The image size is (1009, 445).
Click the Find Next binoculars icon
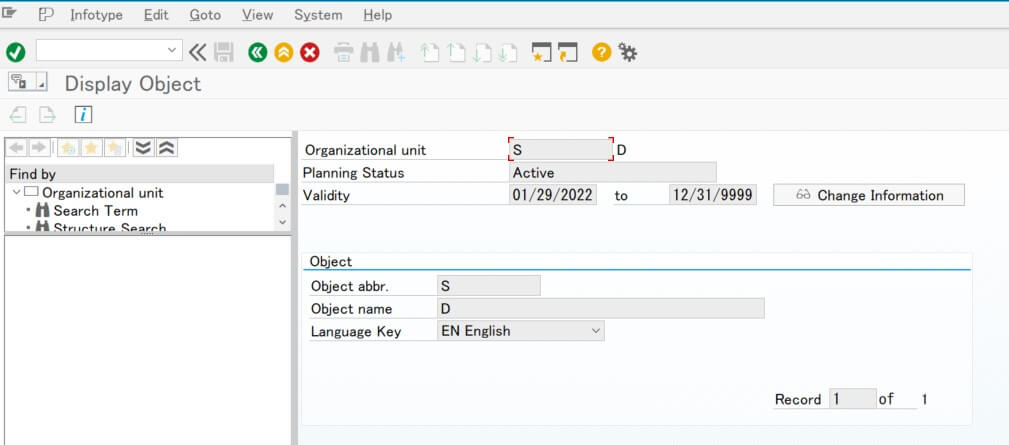click(396, 52)
